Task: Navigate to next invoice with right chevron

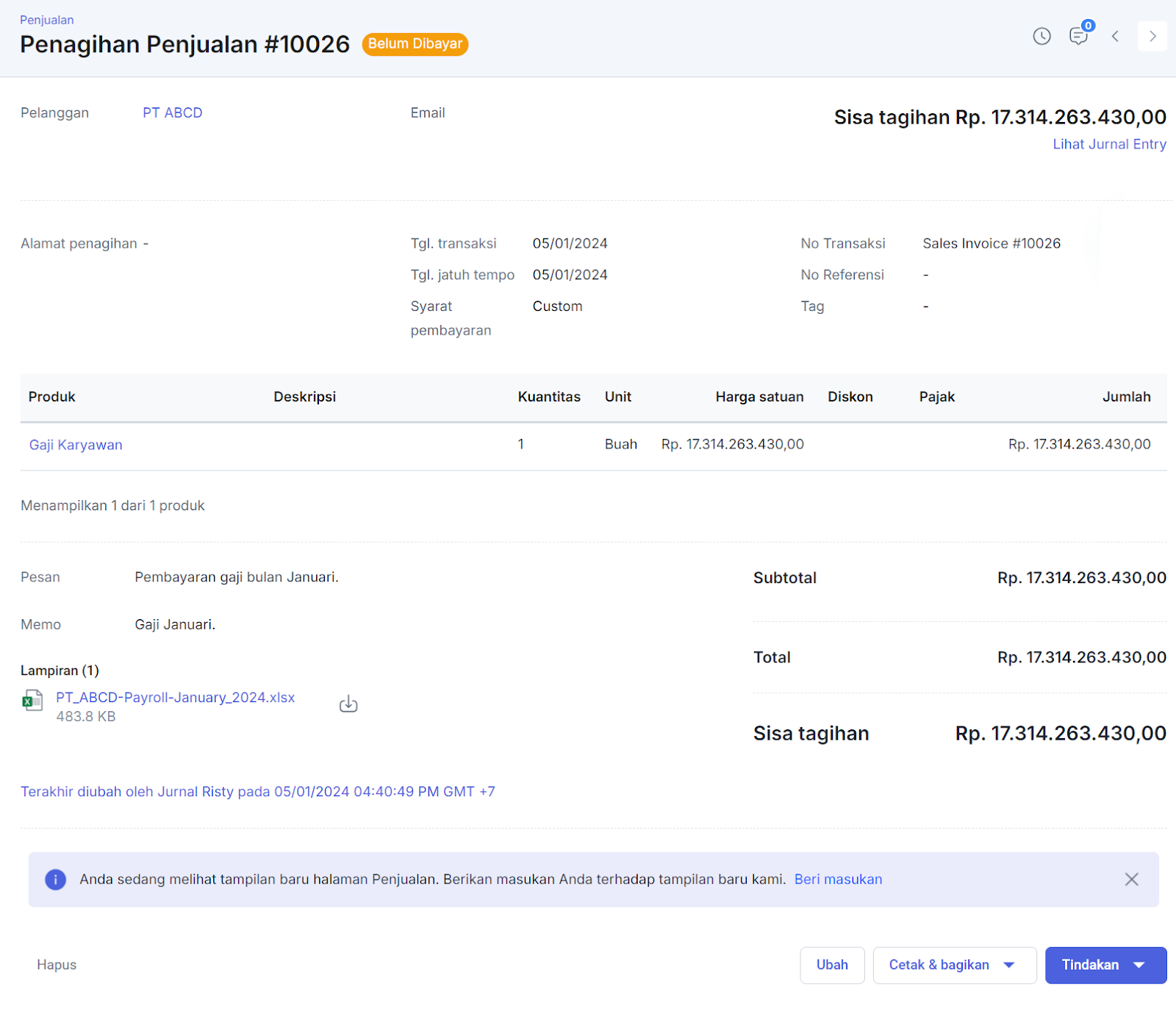Action: pos(1152,35)
